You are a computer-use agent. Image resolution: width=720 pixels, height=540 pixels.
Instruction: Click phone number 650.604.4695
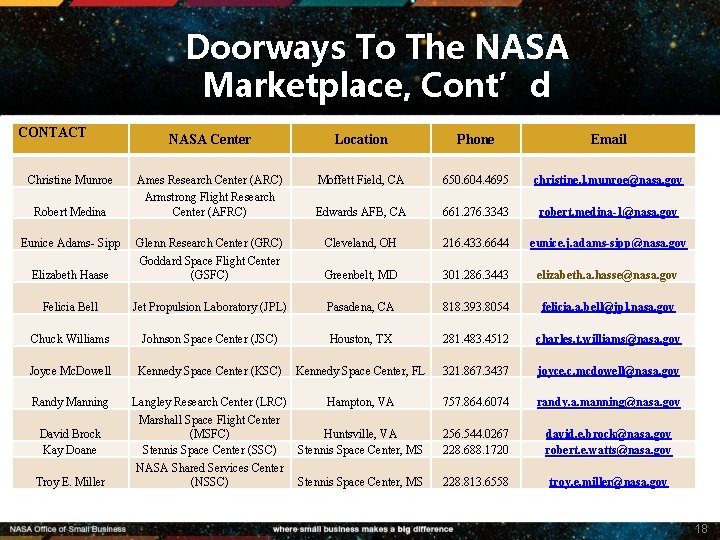click(475, 180)
